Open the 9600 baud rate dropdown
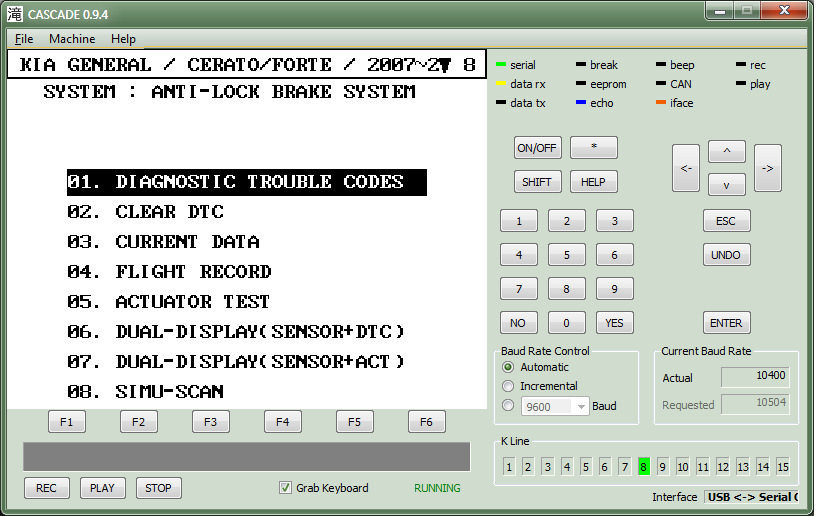This screenshot has height=516, width=819. (x=581, y=406)
